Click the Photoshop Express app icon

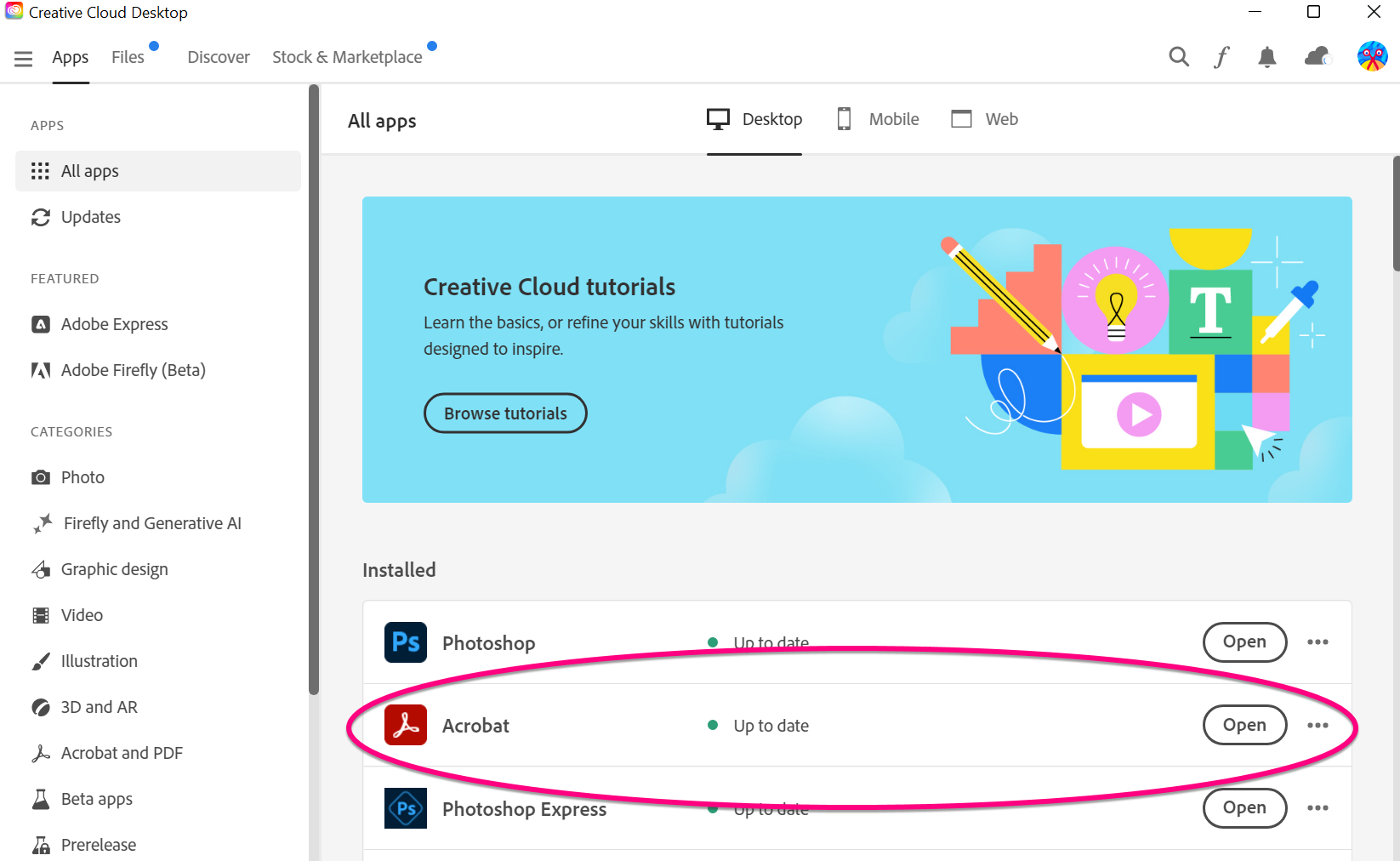[406, 808]
